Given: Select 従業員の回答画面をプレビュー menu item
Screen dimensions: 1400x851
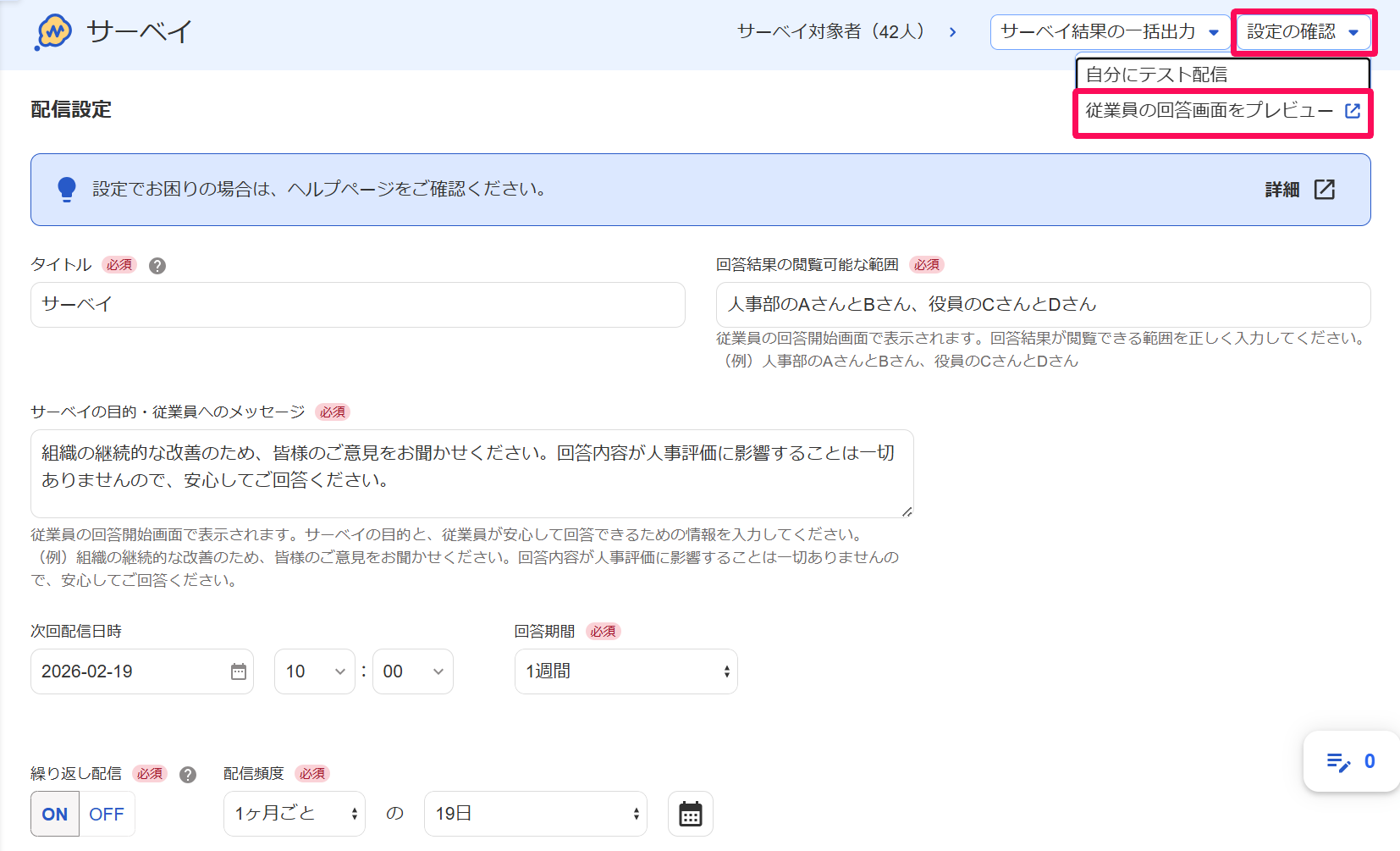Looking at the screenshot, I should [x=1223, y=111].
